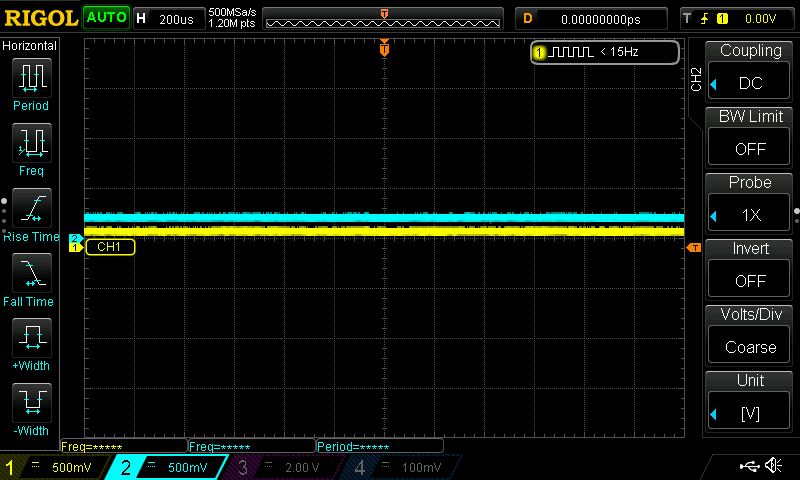Select the -Width measurement icon
The image size is (800, 480).
pyautogui.click(x=31, y=403)
